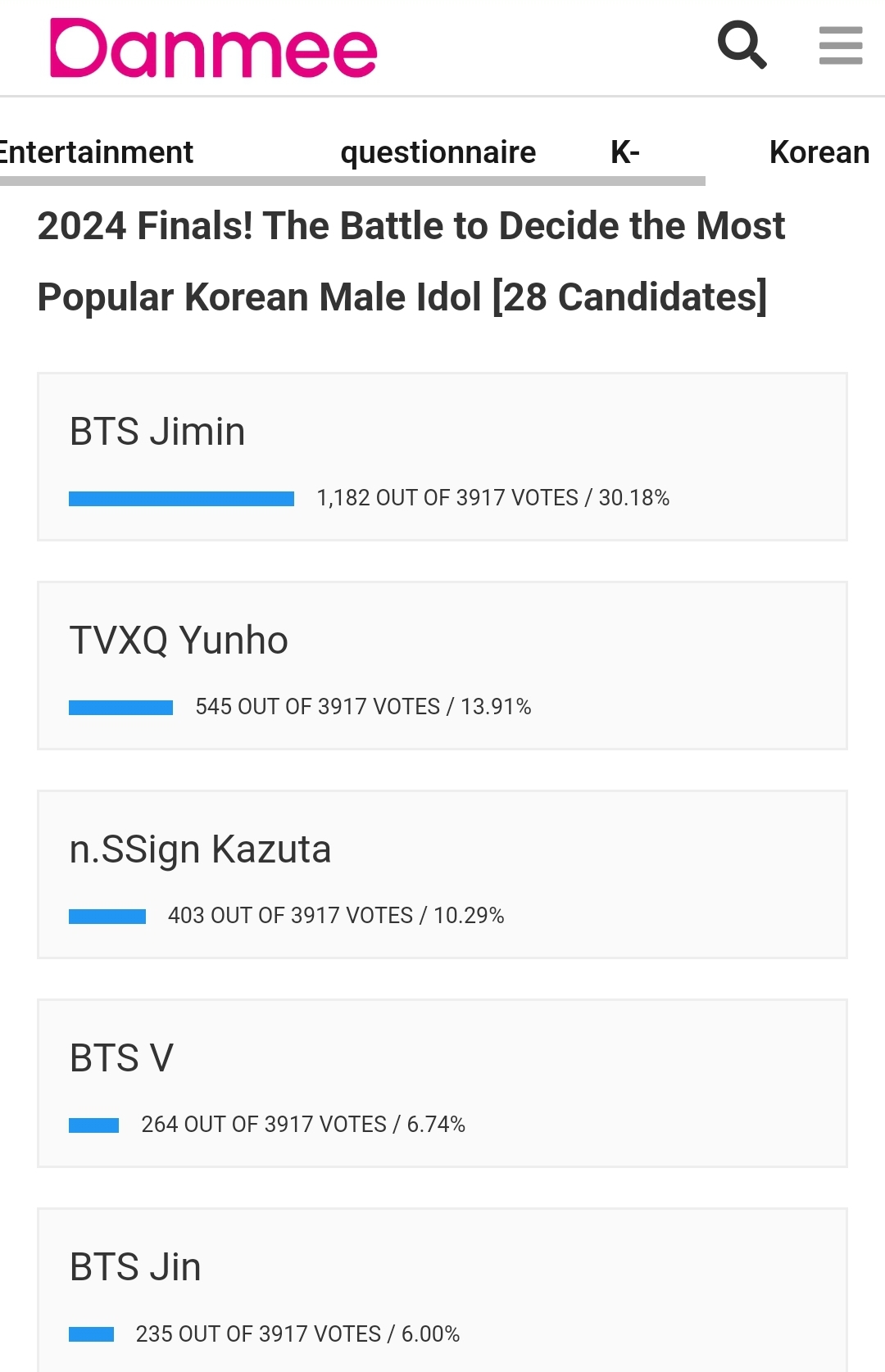This screenshot has height=1372, width=885.
Task: Select the BTS V candidate name
Action: (x=121, y=1058)
